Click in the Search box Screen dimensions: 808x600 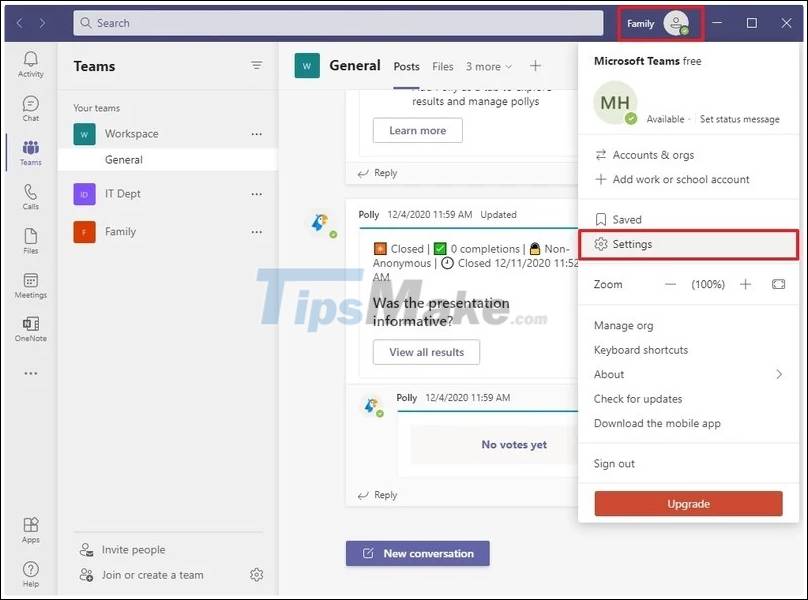tap(338, 23)
